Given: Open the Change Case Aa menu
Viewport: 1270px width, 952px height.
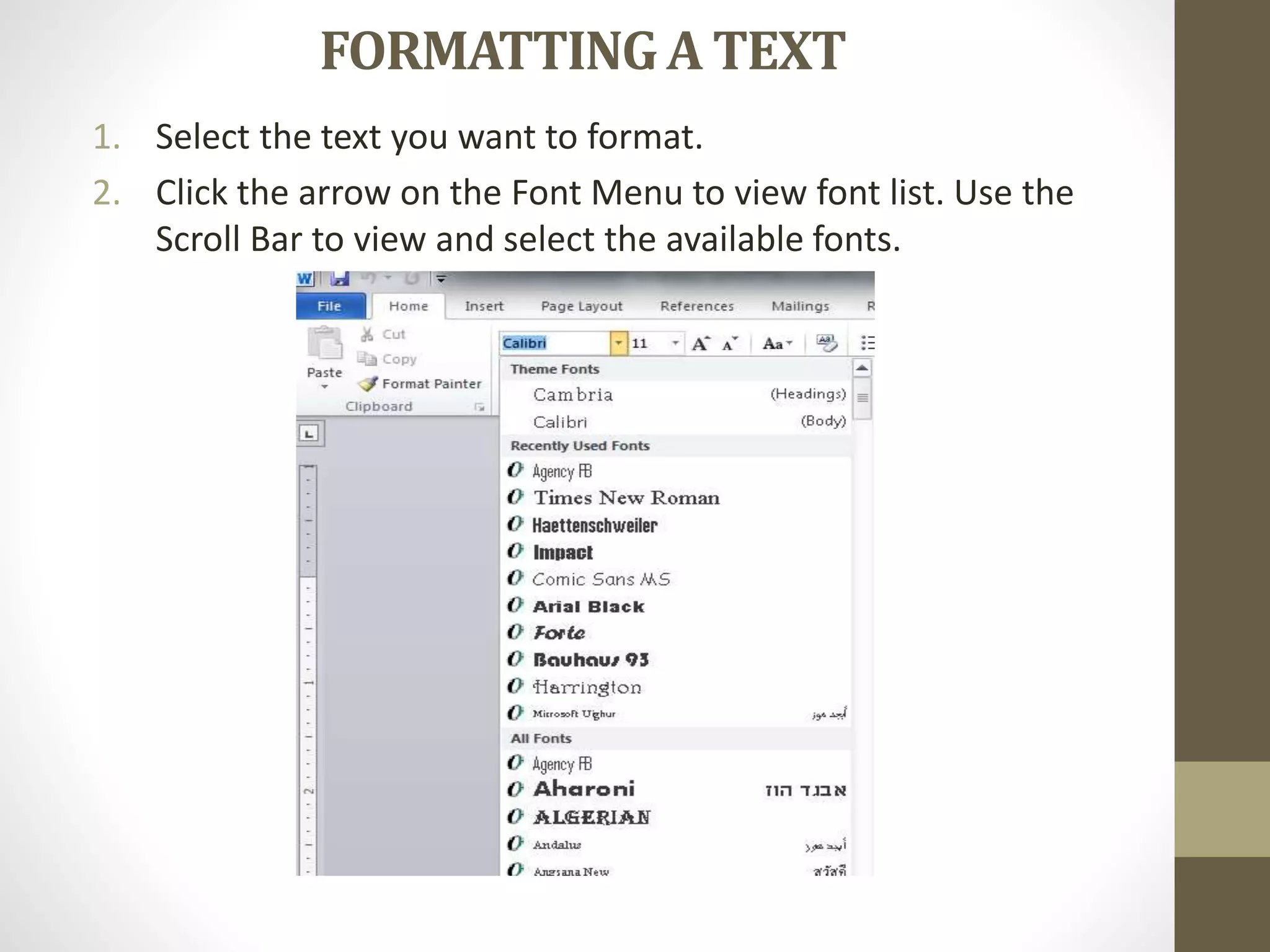Looking at the screenshot, I should 778,343.
